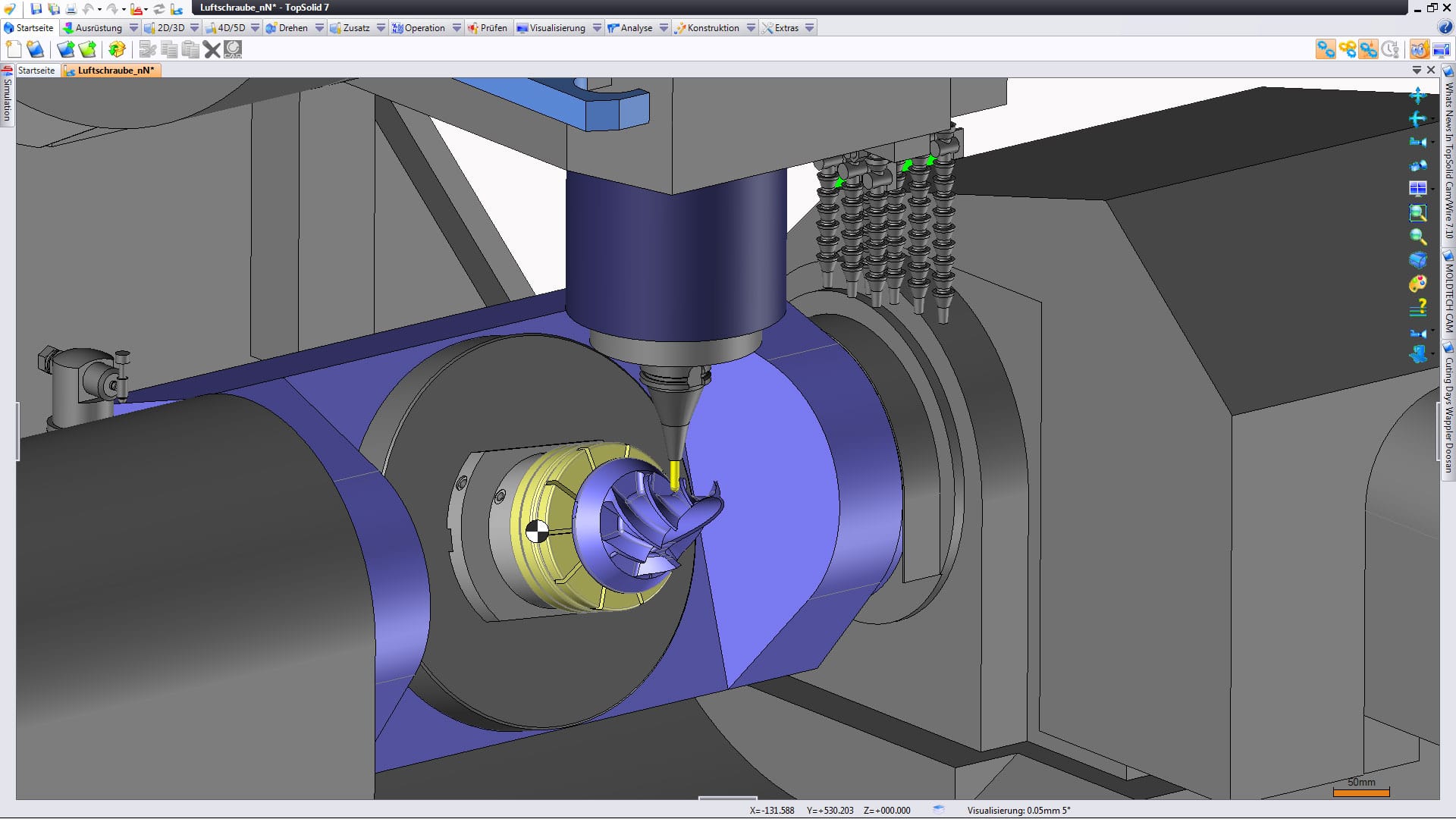The image size is (1456, 819).
Task: Expand the Ausrüstung menu dropdown arrow
Action: tap(134, 28)
